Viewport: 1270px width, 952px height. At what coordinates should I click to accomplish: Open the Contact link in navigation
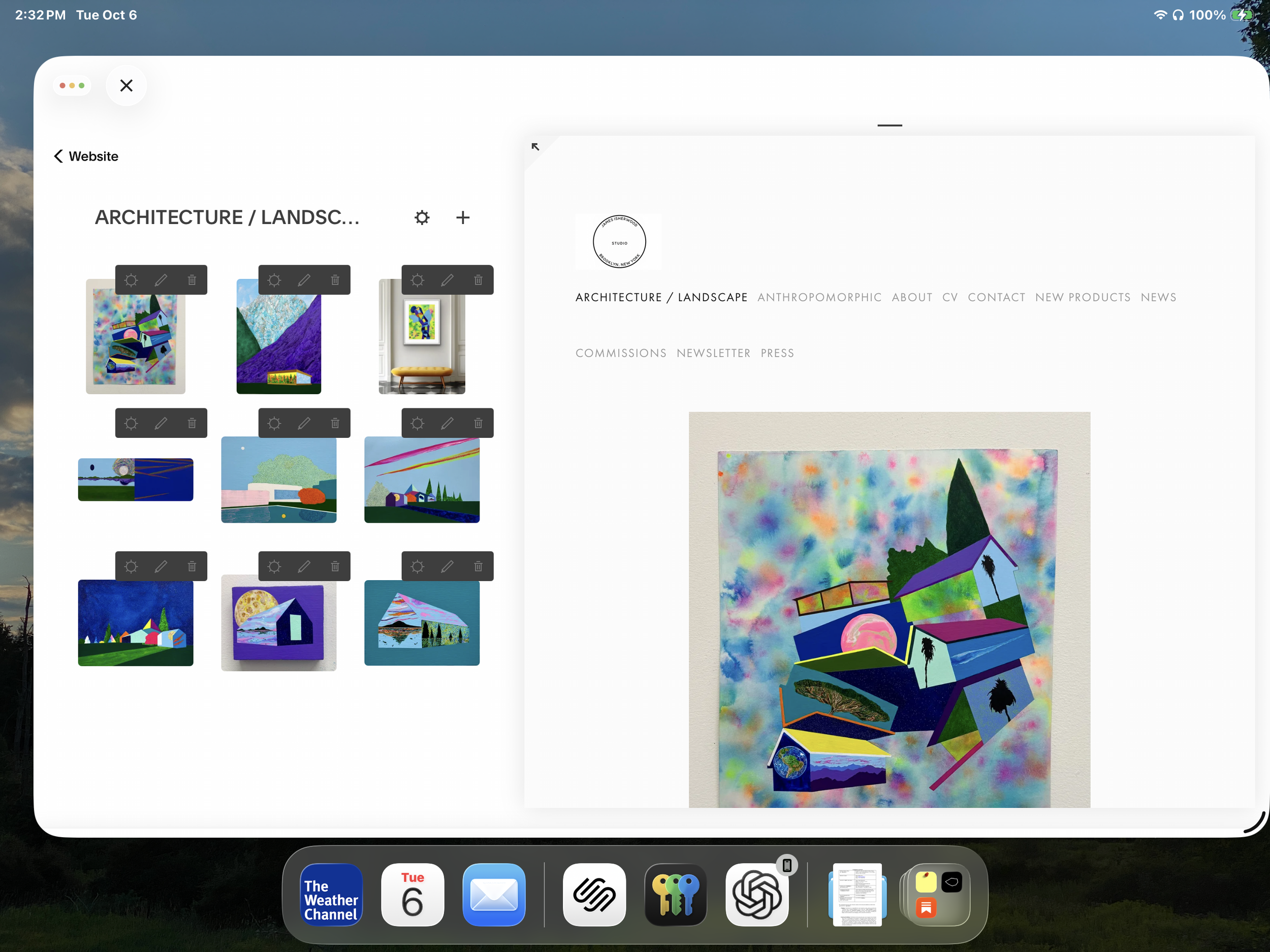(x=996, y=297)
